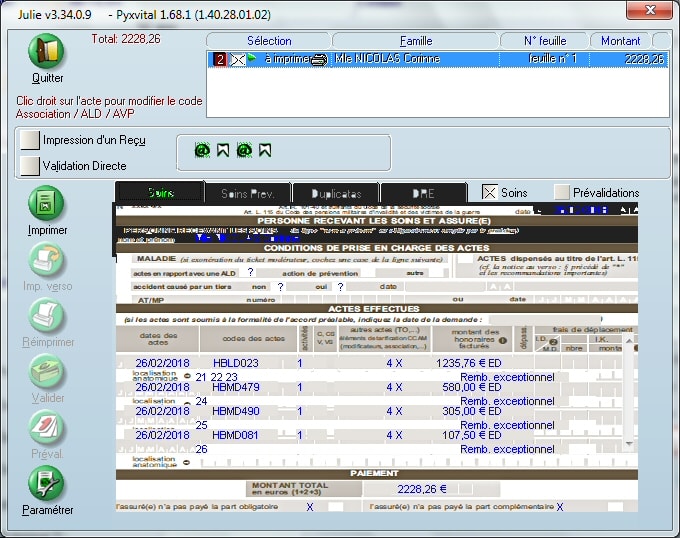The height and width of the screenshot is (538, 680).
Task: Sort by Famille column header
Action: tap(416, 41)
